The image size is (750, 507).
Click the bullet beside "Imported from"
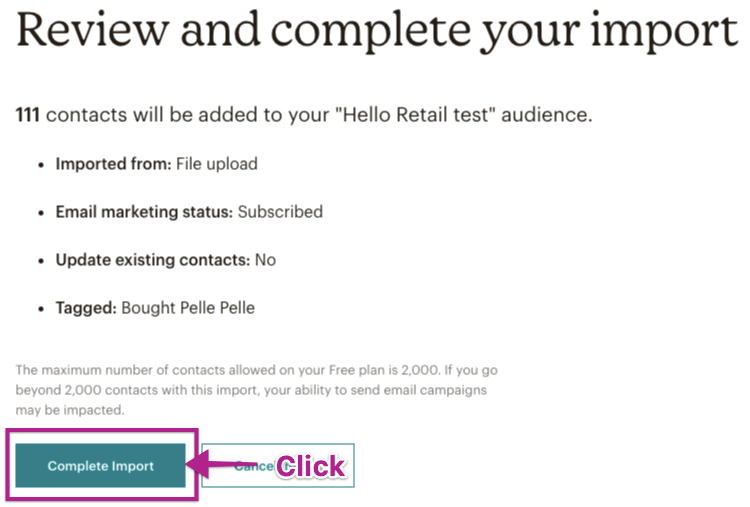point(41,165)
